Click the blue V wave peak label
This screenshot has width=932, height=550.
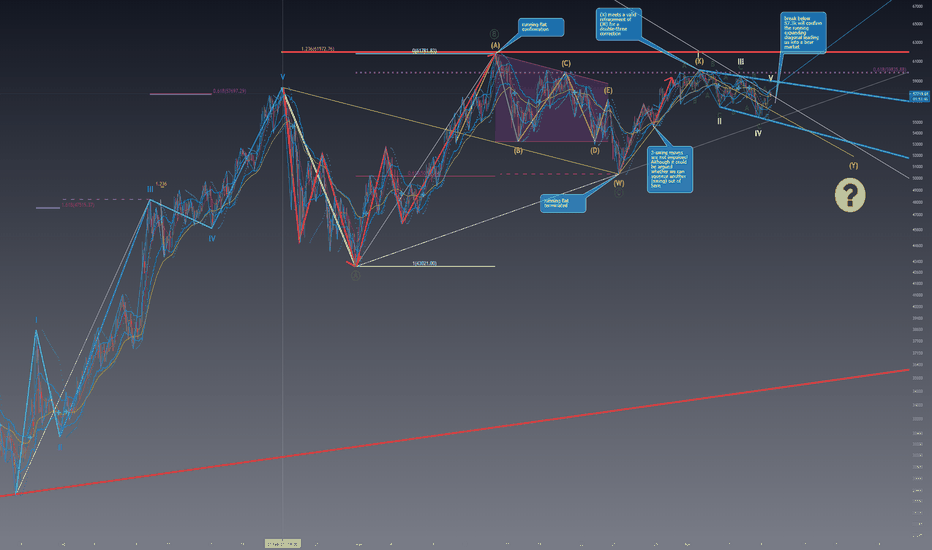[x=283, y=77]
